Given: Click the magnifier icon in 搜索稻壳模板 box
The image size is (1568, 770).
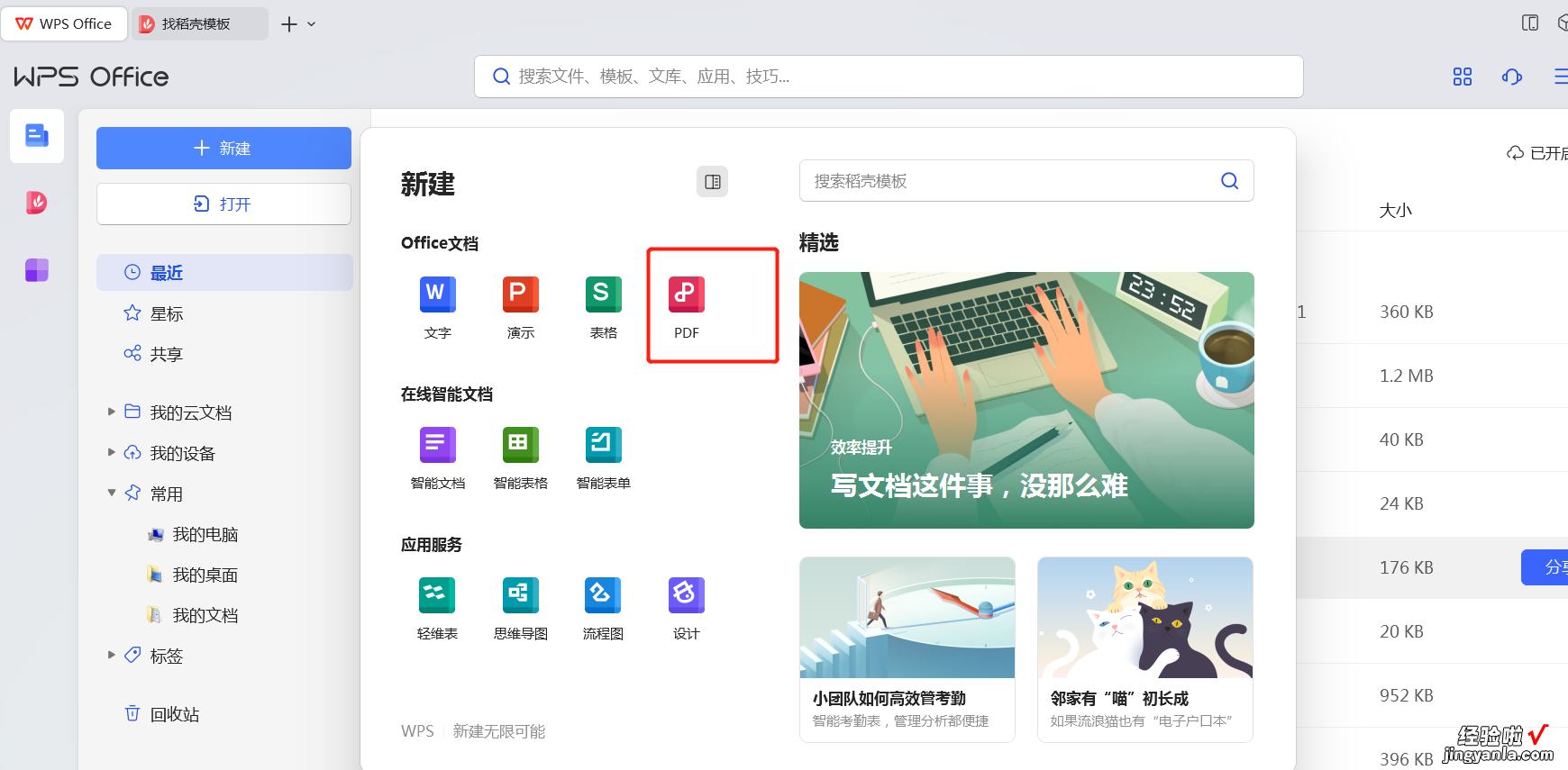Looking at the screenshot, I should [1229, 181].
